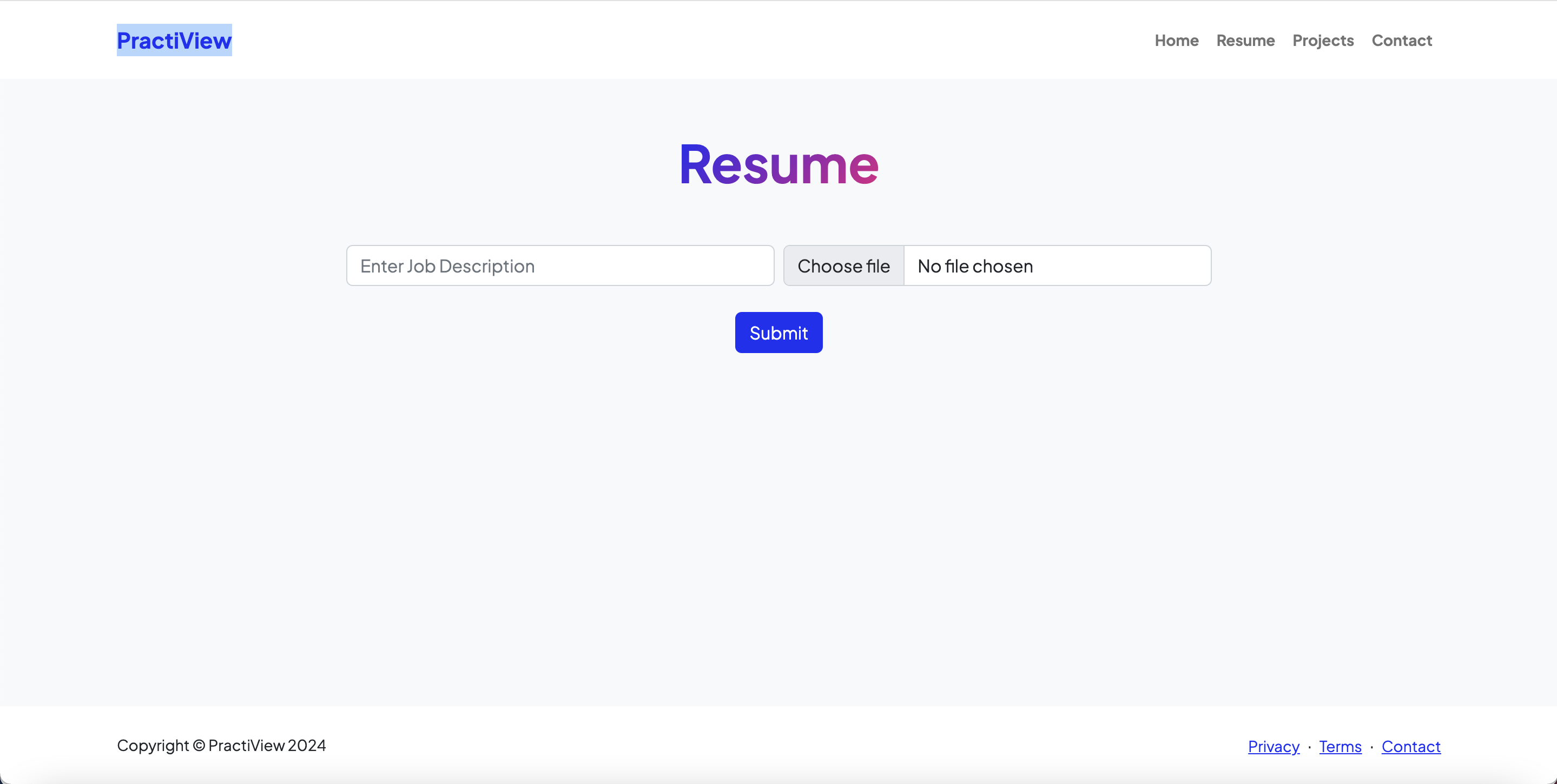
Task: Click the PractiView logo in header
Action: click(x=174, y=41)
